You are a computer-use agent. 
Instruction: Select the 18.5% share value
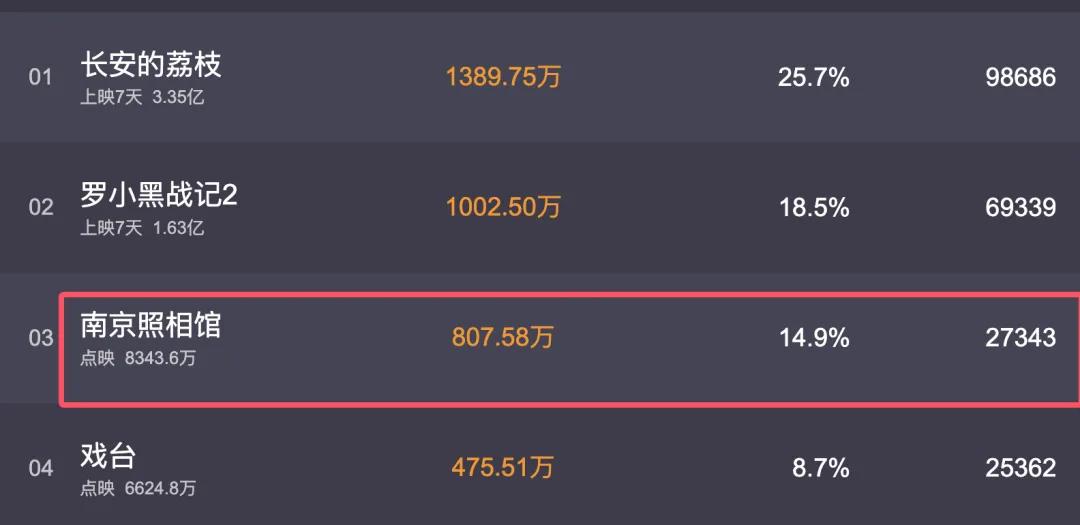pyautogui.click(x=813, y=207)
